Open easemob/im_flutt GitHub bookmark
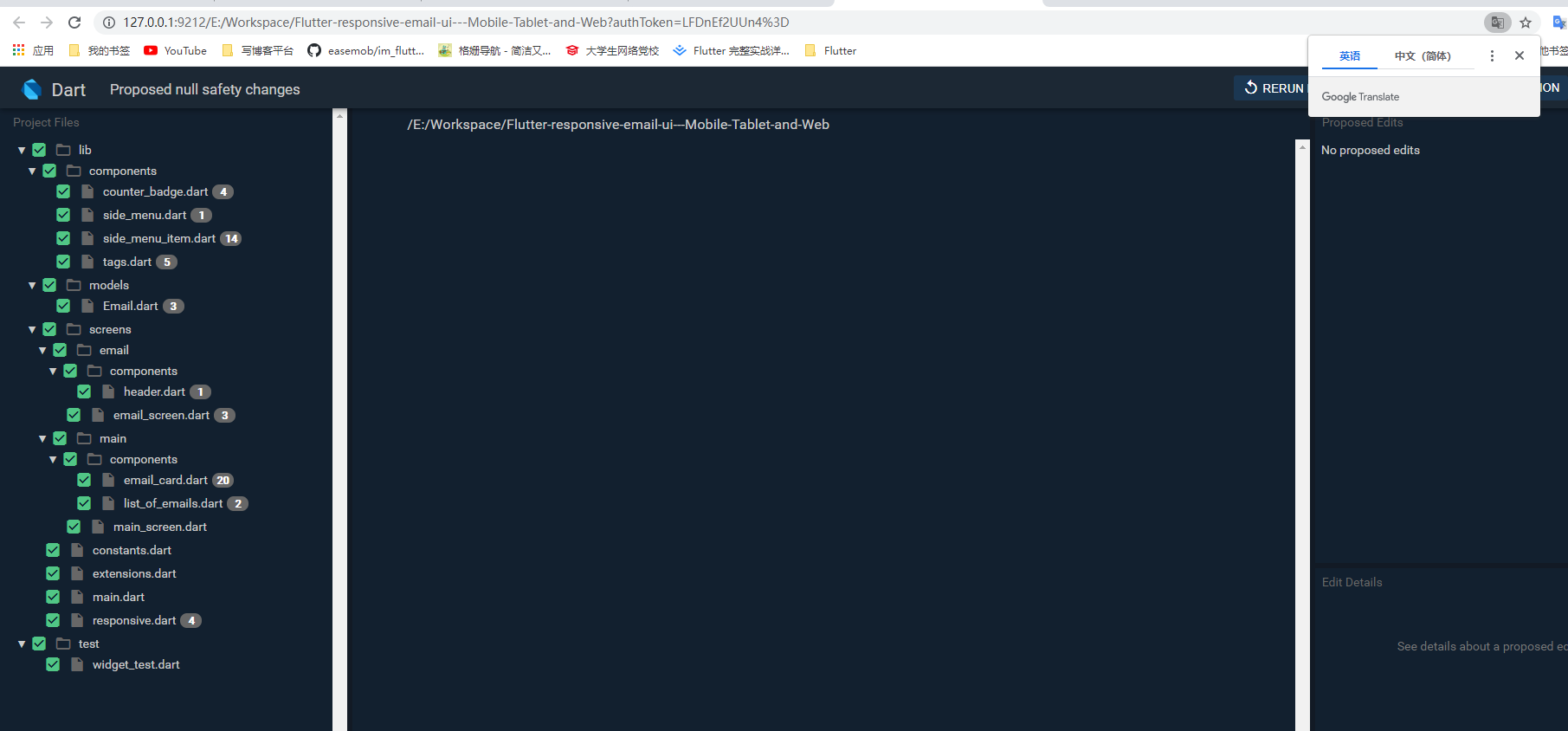Image resolution: width=1568 pixels, height=731 pixels. pyautogui.click(x=366, y=50)
